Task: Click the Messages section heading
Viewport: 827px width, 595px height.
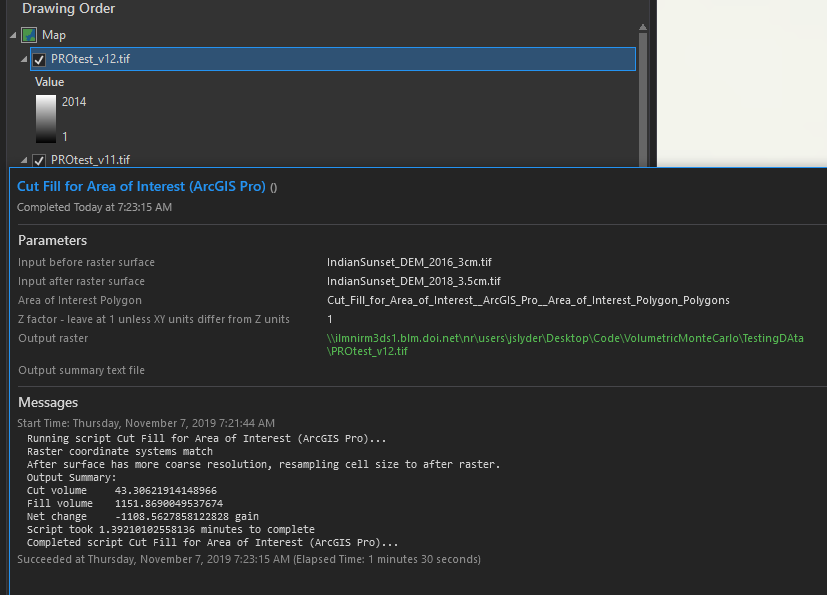Action: (48, 402)
